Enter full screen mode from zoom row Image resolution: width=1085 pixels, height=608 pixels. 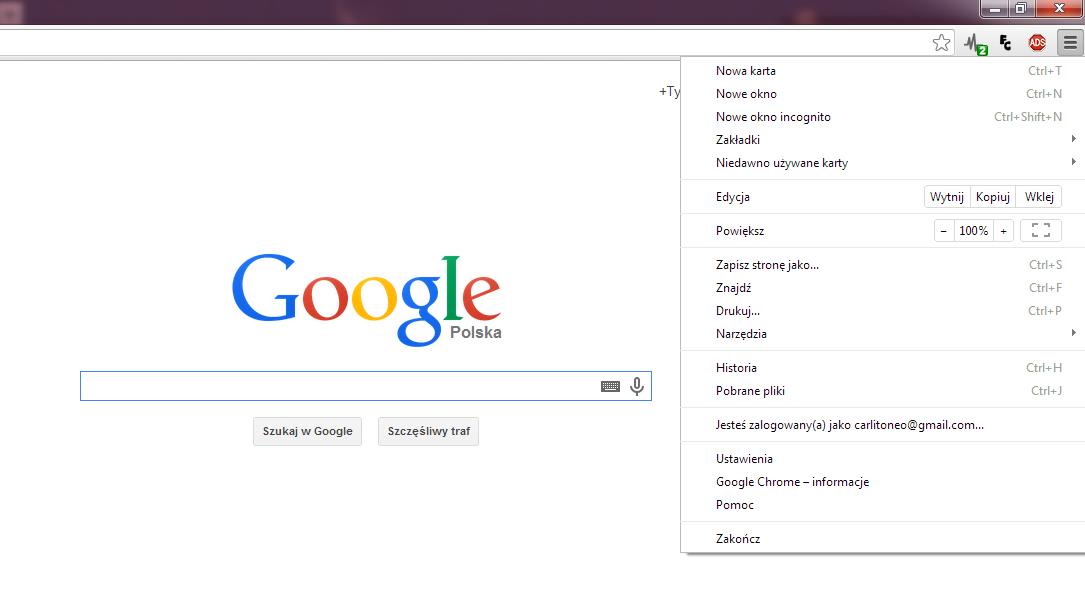[1041, 230]
